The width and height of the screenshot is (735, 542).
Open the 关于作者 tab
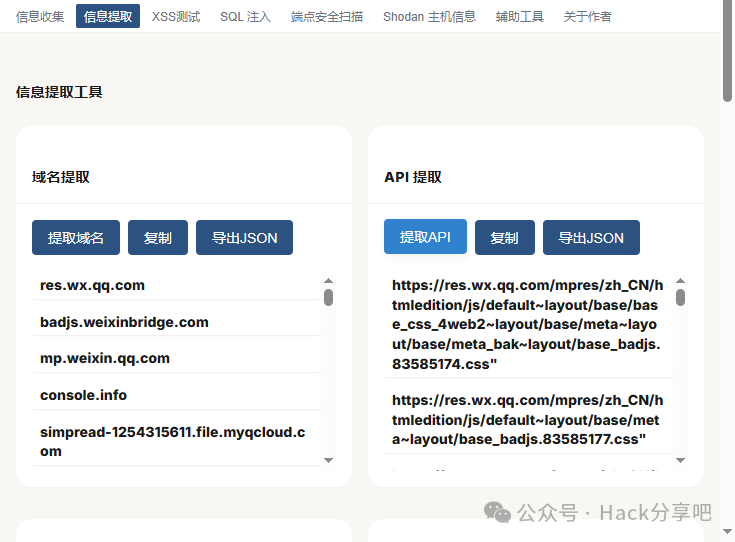point(587,16)
